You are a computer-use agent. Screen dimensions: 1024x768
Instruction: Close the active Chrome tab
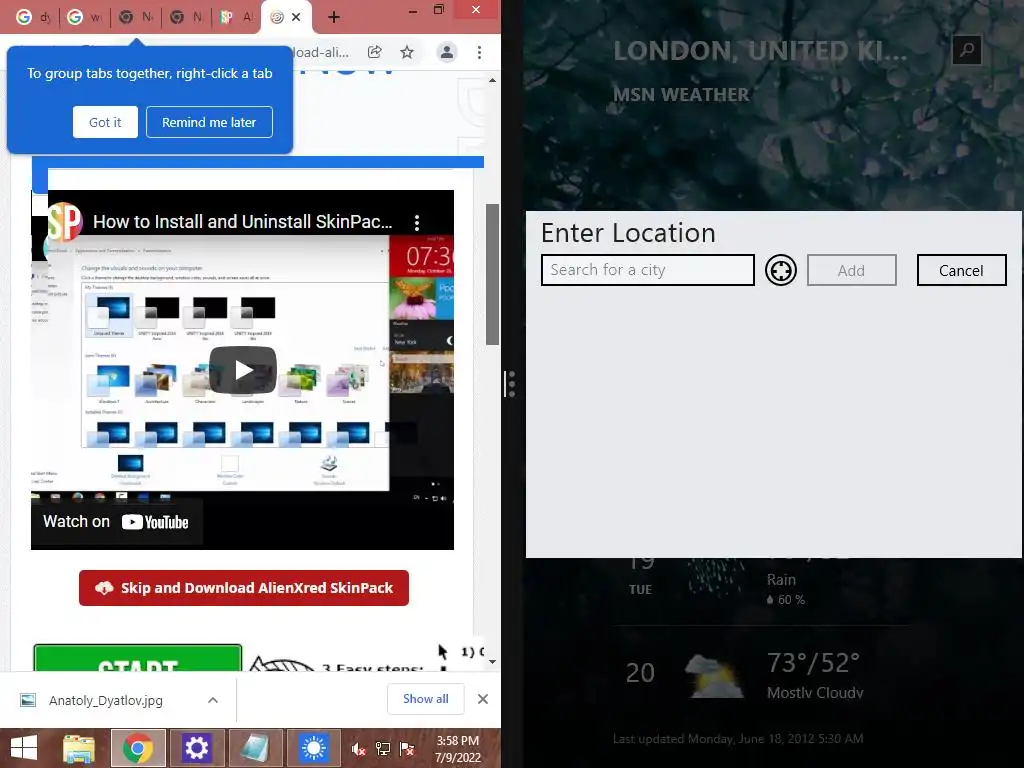tap(296, 17)
